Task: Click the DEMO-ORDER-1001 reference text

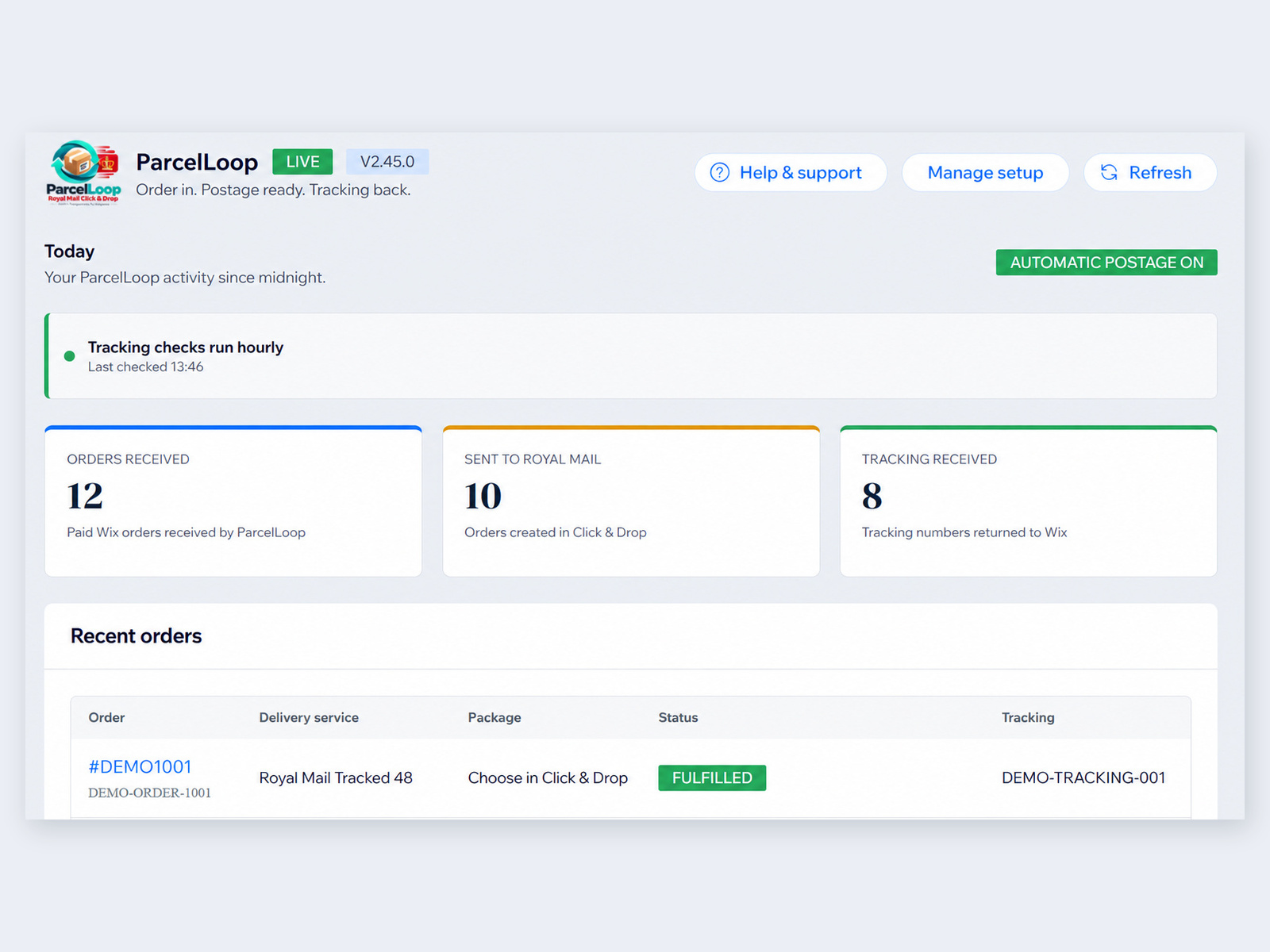Action: [x=149, y=793]
